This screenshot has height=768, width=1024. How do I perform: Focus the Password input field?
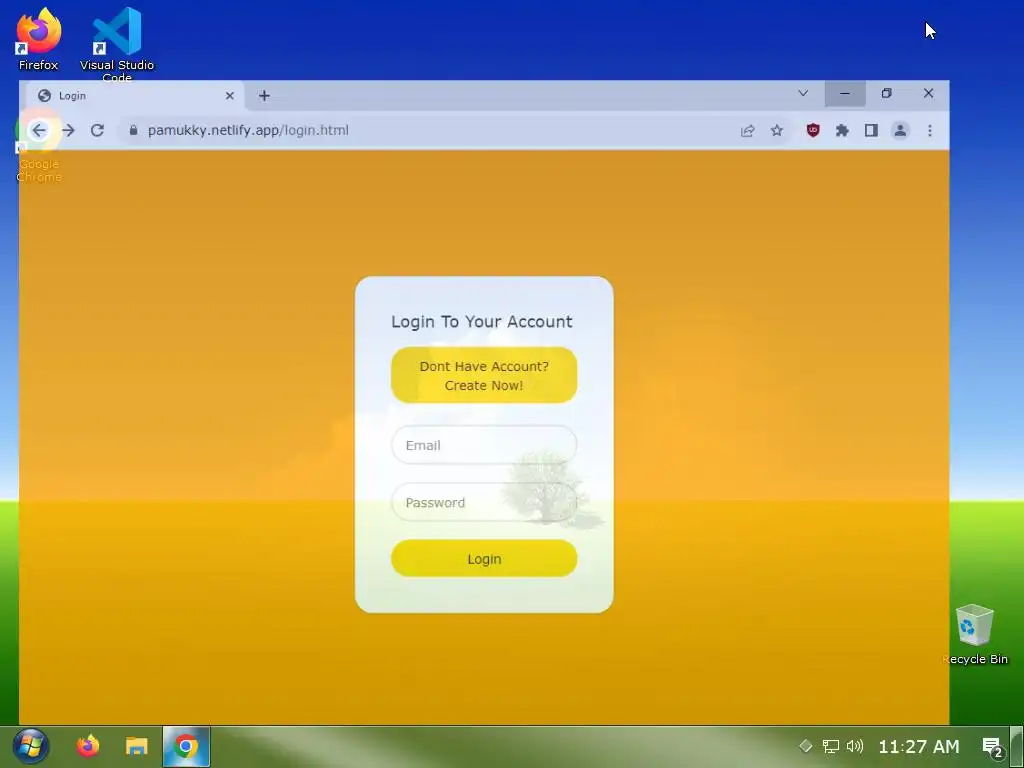(484, 502)
